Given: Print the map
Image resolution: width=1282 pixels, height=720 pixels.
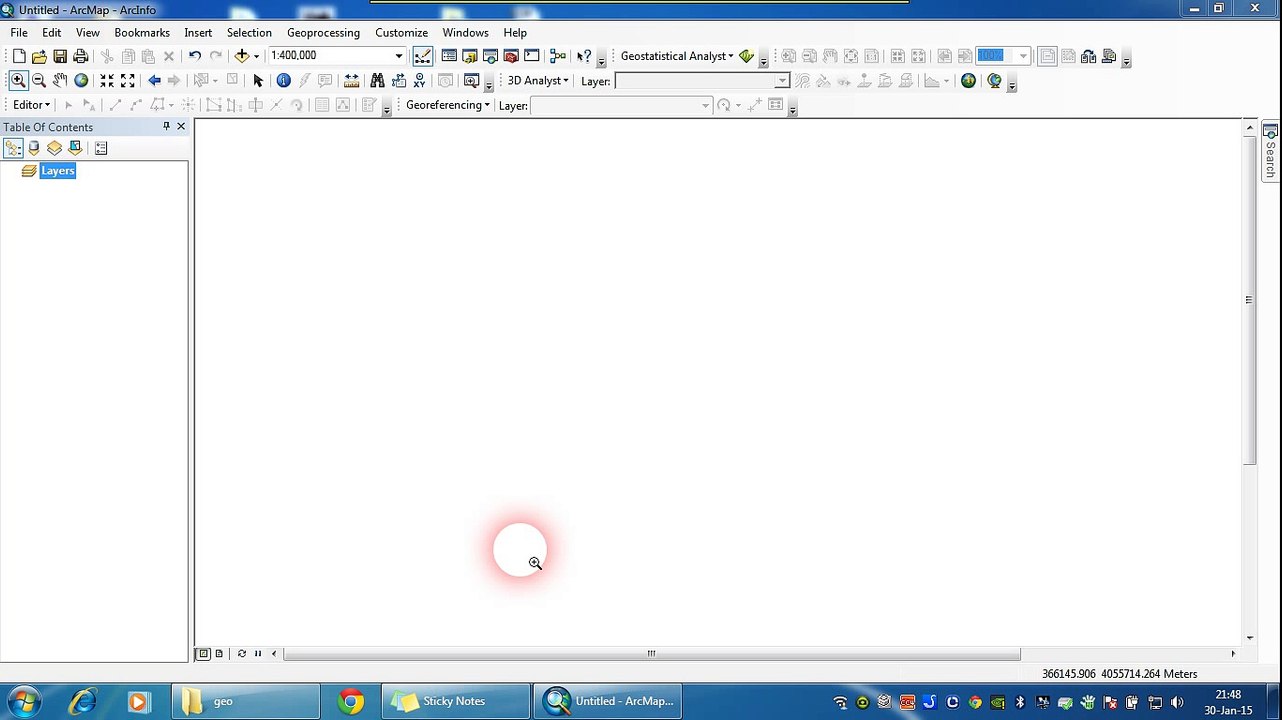Looking at the screenshot, I should (x=81, y=56).
